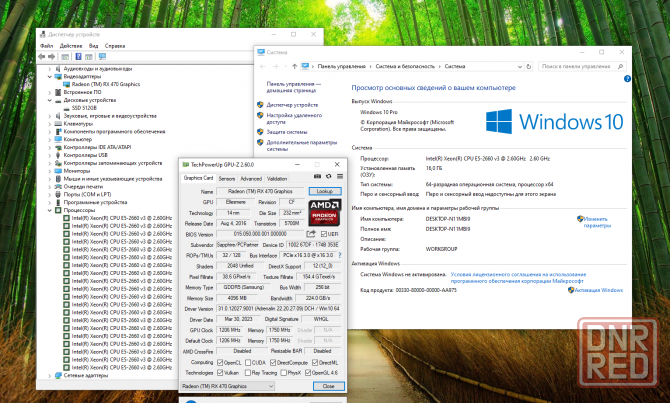Click the AMD Radeon logo in GPU-Z
670x403 pixels.
click(324, 212)
